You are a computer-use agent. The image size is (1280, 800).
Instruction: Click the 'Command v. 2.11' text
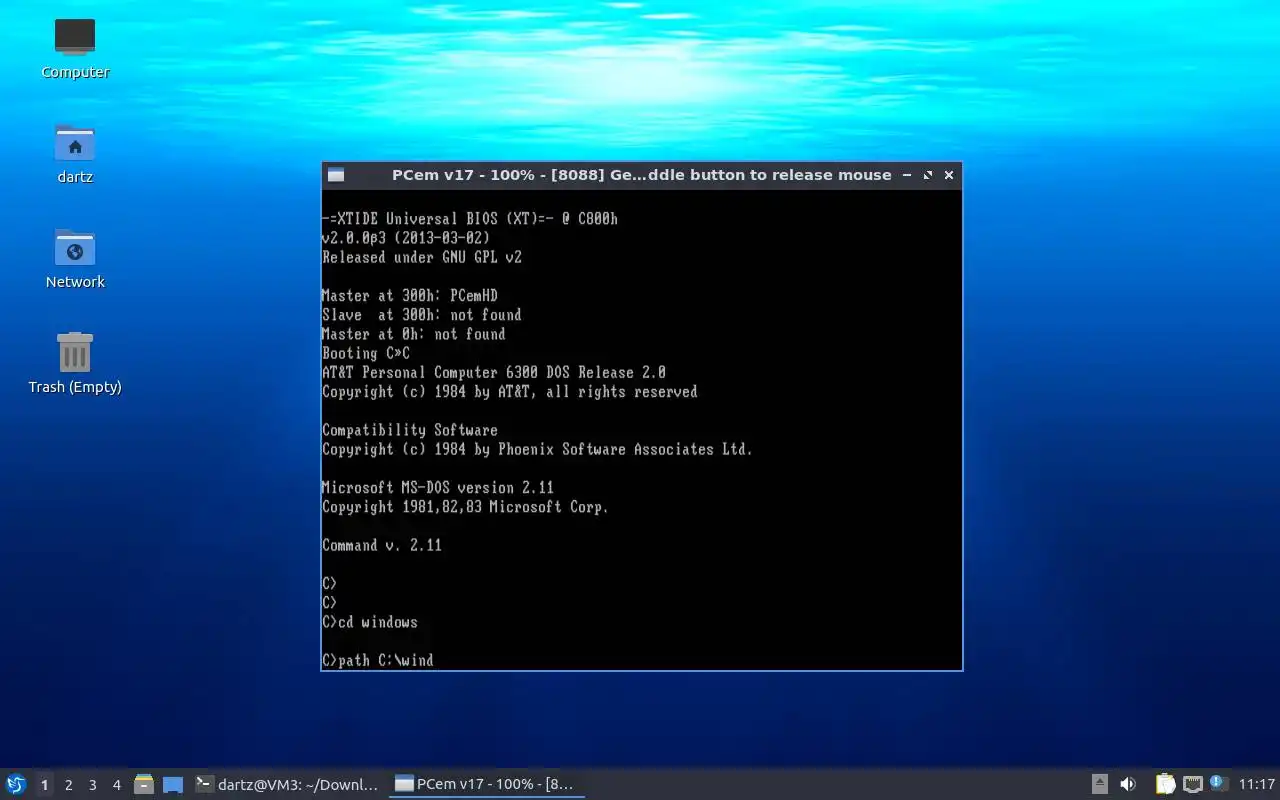click(x=382, y=545)
